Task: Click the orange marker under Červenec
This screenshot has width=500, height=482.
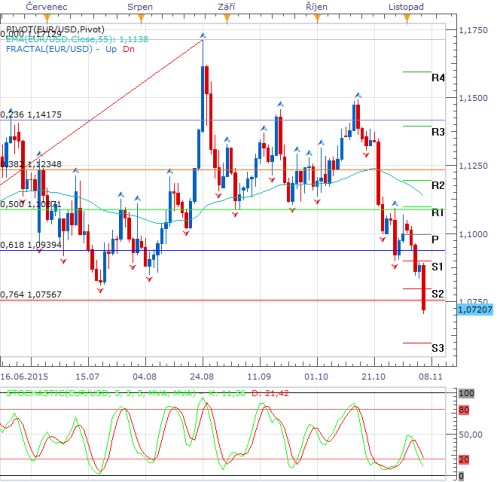Action: (47, 18)
